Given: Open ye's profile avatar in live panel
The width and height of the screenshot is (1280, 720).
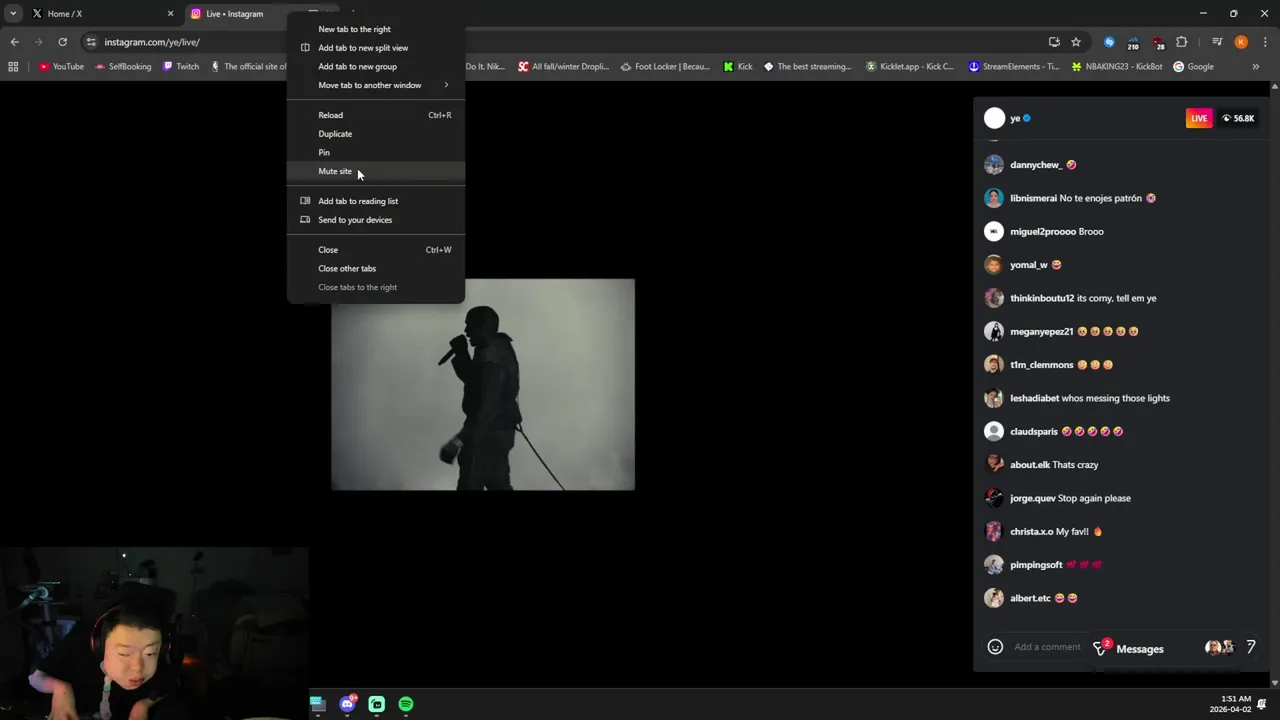Looking at the screenshot, I should click(994, 118).
